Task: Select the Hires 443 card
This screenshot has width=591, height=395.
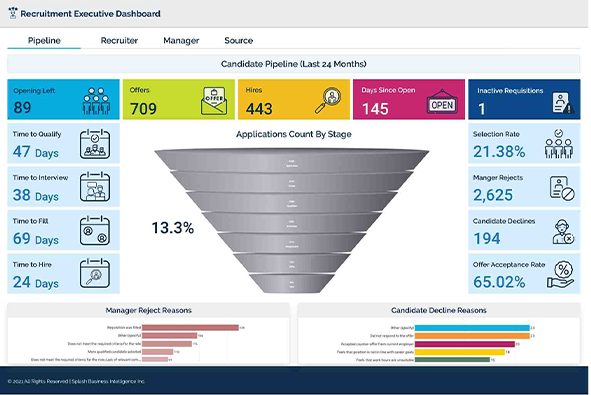Action: [294, 99]
